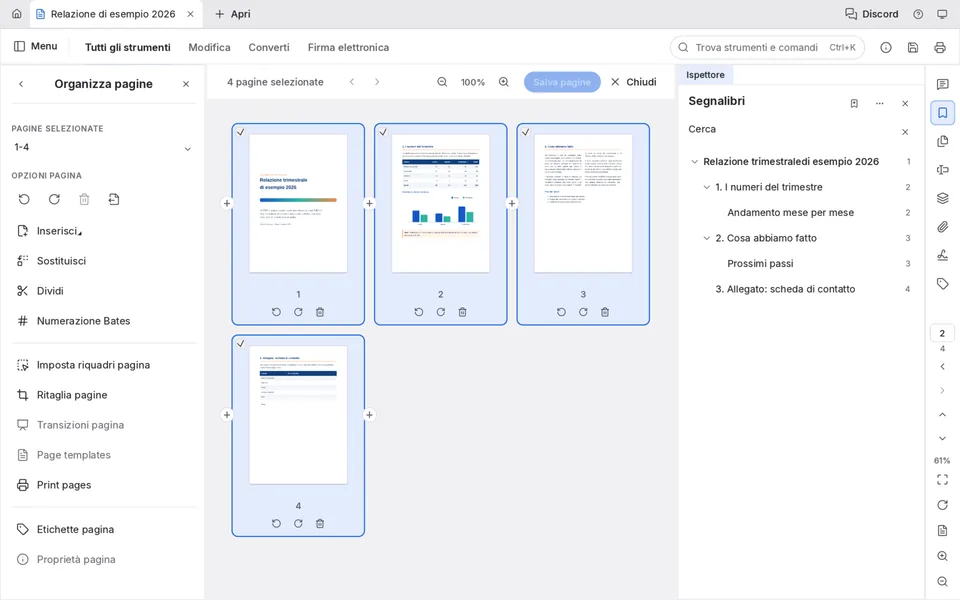Uncheck page 3 selection checkbox
Screen dimensions: 960x600
pyautogui.click(x=525, y=132)
